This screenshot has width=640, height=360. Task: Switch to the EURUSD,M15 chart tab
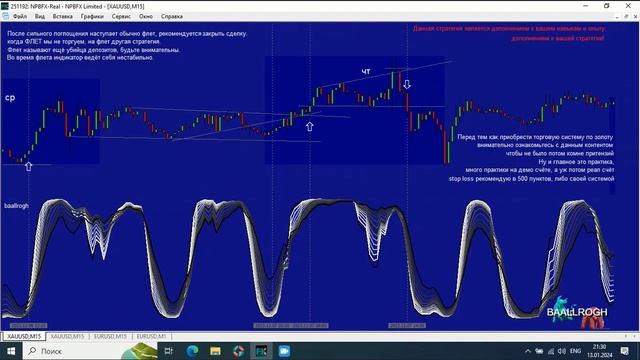click(x=110, y=336)
